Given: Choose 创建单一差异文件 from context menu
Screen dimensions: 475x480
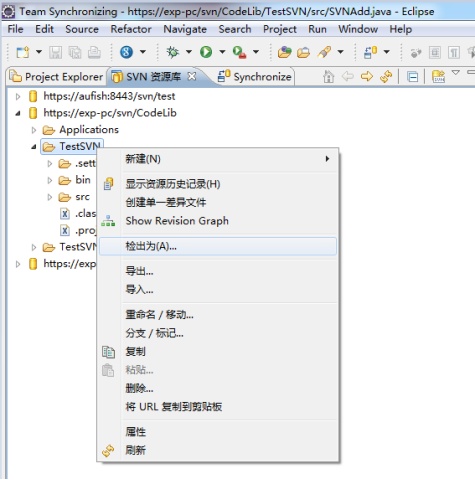Looking at the screenshot, I should [x=218, y=202].
